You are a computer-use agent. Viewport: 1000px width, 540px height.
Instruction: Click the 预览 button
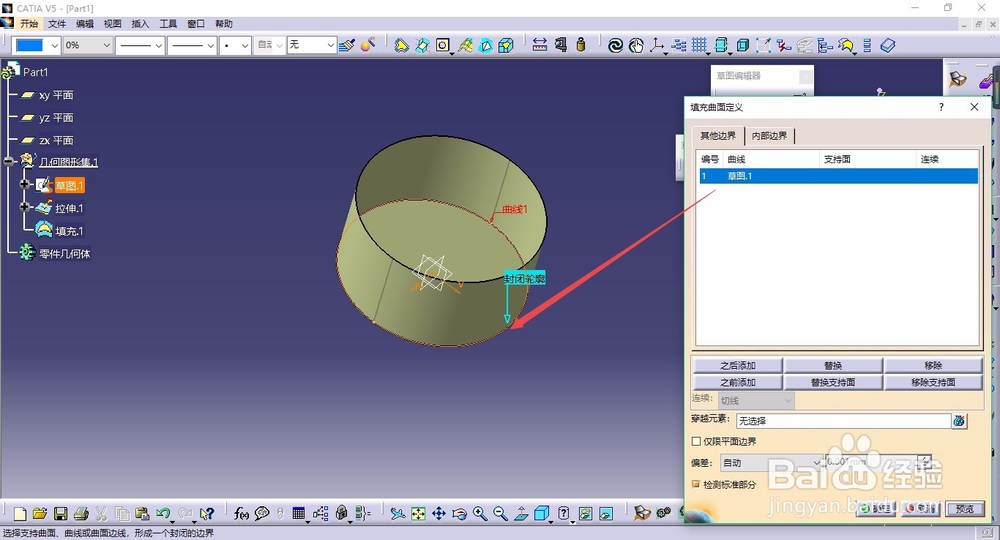[x=964, y=509]
